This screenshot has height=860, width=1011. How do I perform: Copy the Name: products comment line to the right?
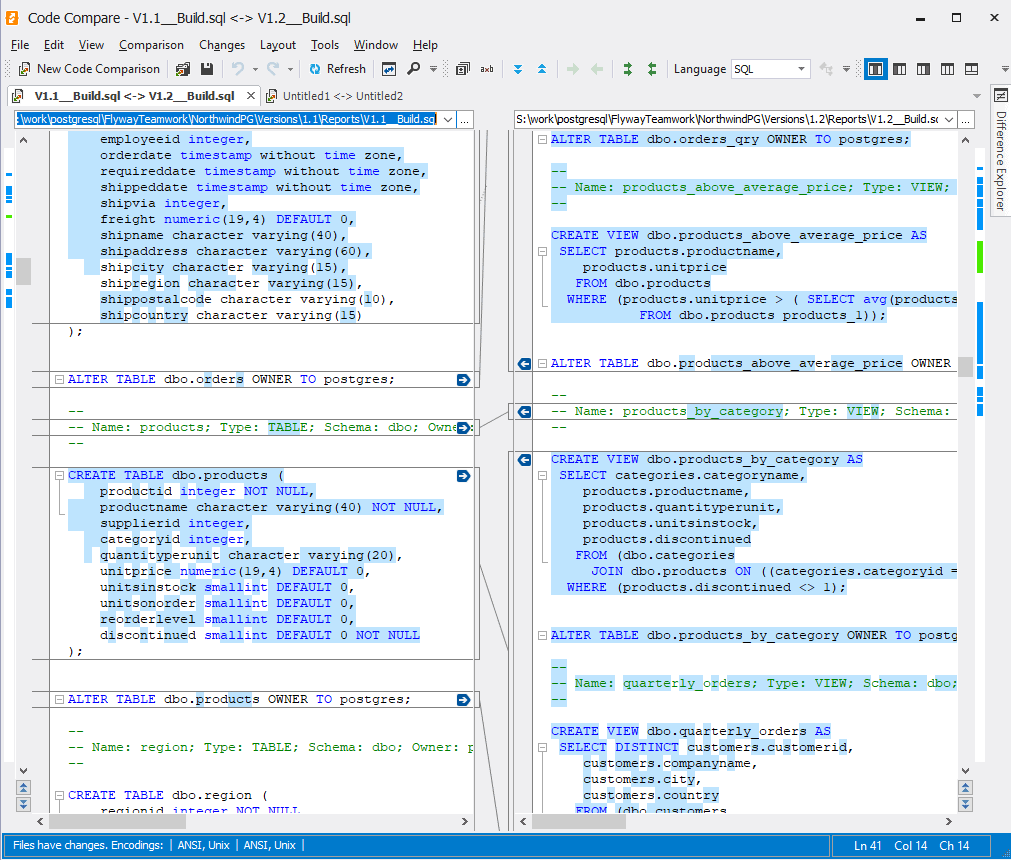point(463,427)
